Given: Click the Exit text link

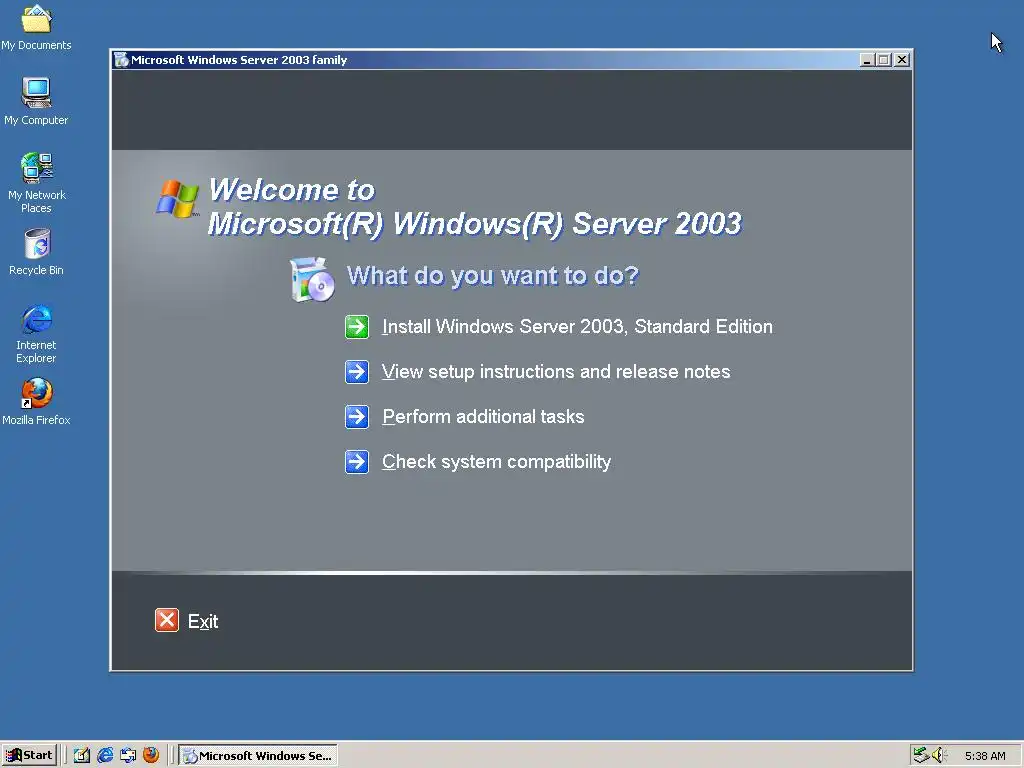Looking at the screenshot, I should click(x=203, y=621).
